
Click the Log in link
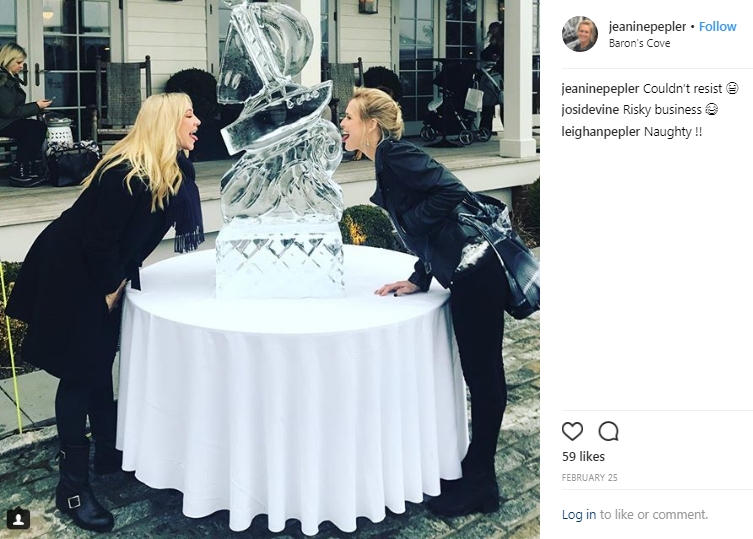pos(579,514)
